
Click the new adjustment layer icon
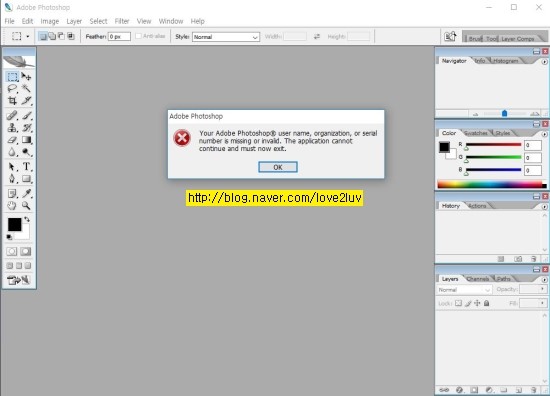[489, 390]
